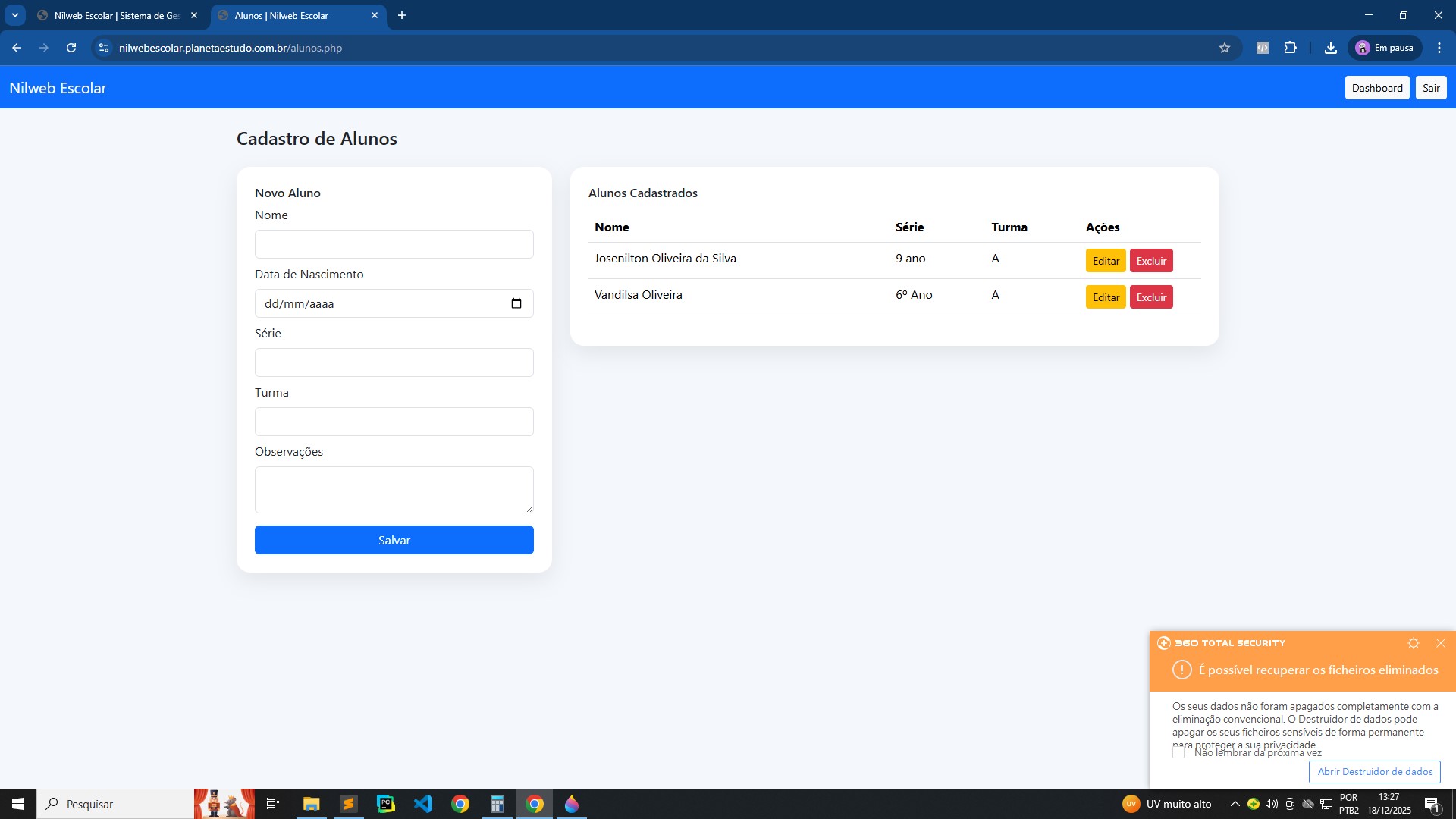The height and width of the screenshot is (819, 1456).
Task: Open PyCharm from the taskbar
Action: (386, 804)
